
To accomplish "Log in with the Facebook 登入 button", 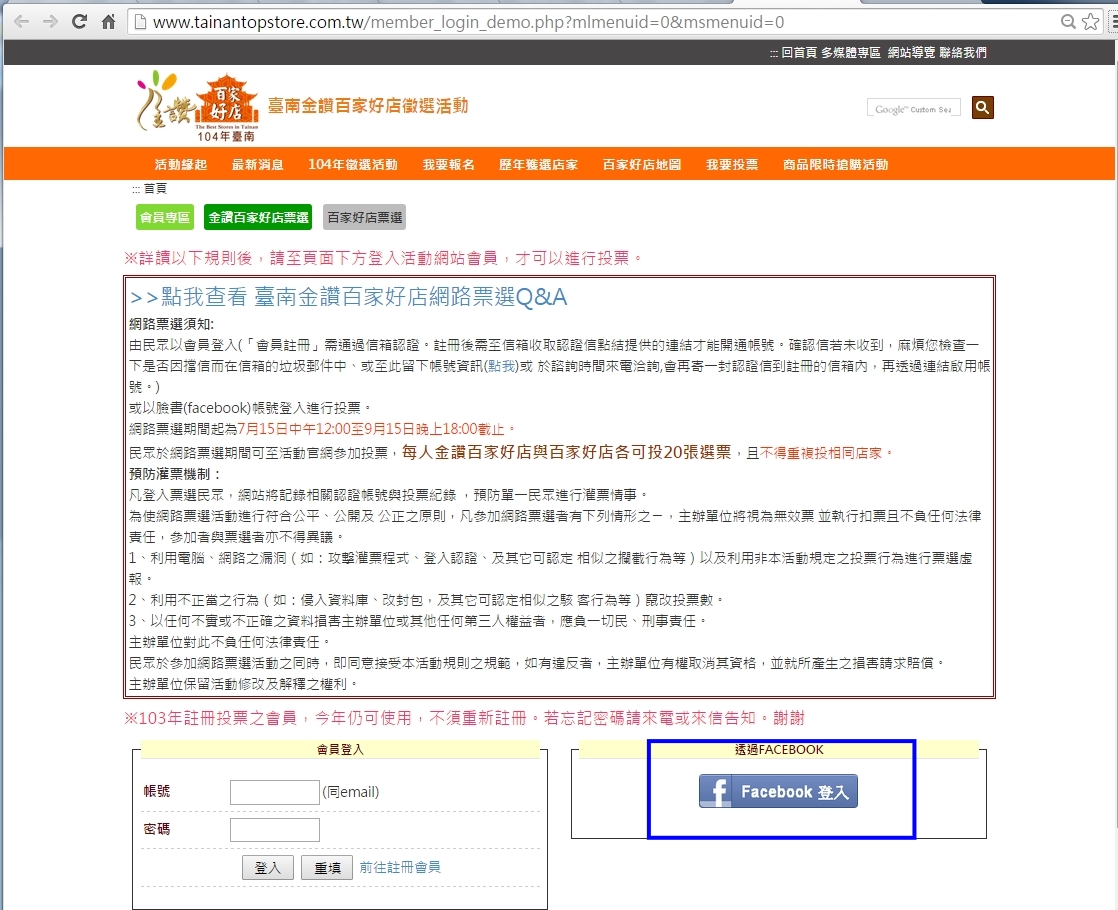I will [x=778, y=791].
